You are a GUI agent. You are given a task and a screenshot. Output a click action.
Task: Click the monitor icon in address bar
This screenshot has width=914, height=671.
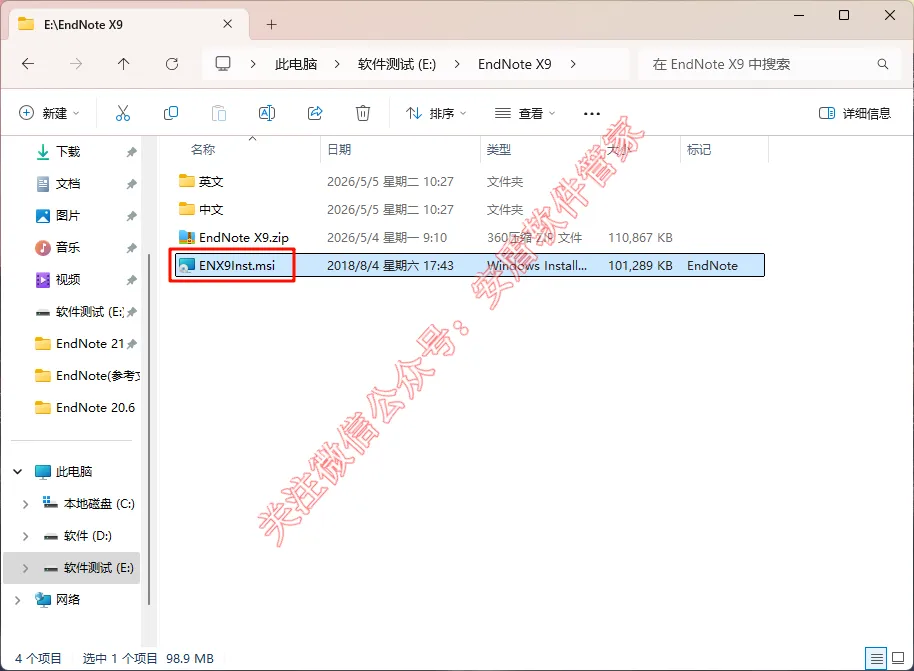click(223, 64)
